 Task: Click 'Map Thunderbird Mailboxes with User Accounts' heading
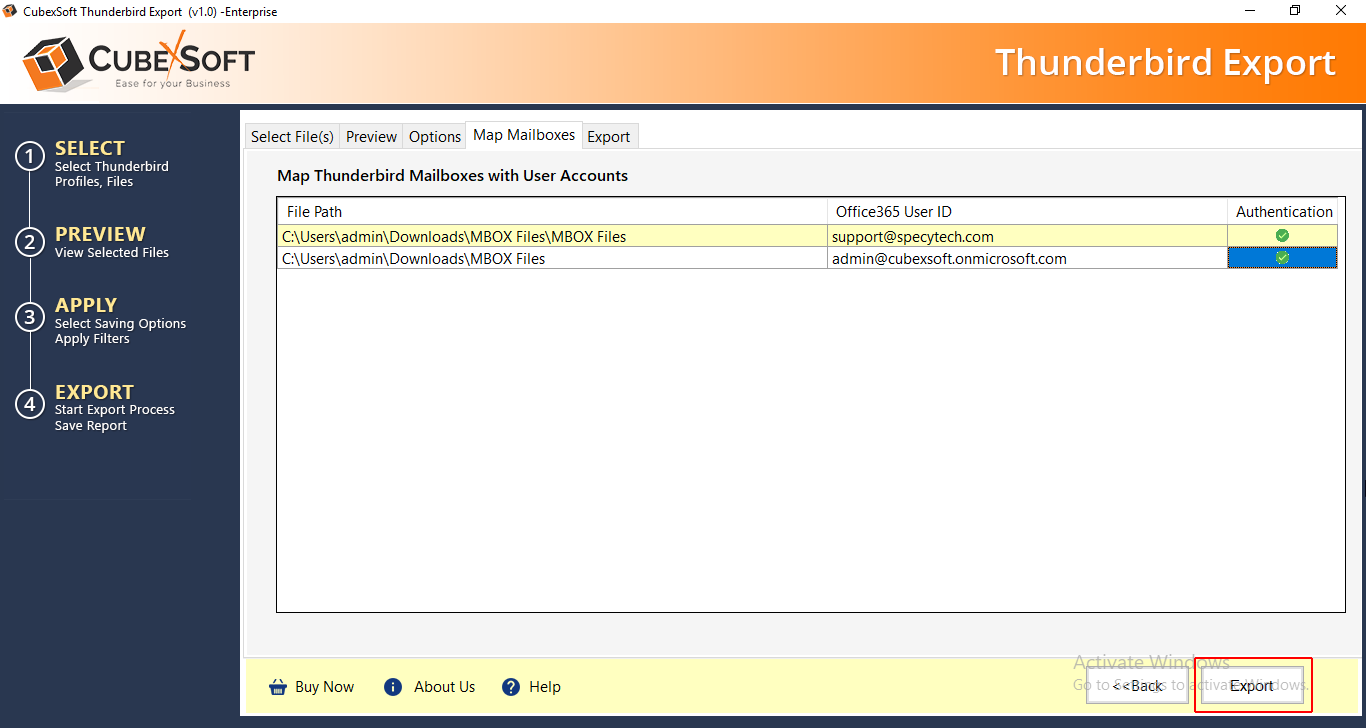[x=452, y=176]
